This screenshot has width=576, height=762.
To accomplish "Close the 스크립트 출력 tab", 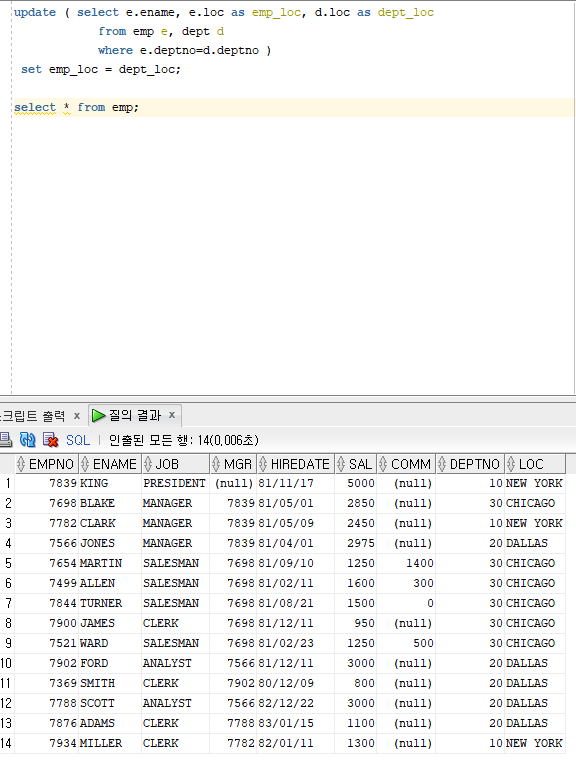I will (x=76, y=416).
